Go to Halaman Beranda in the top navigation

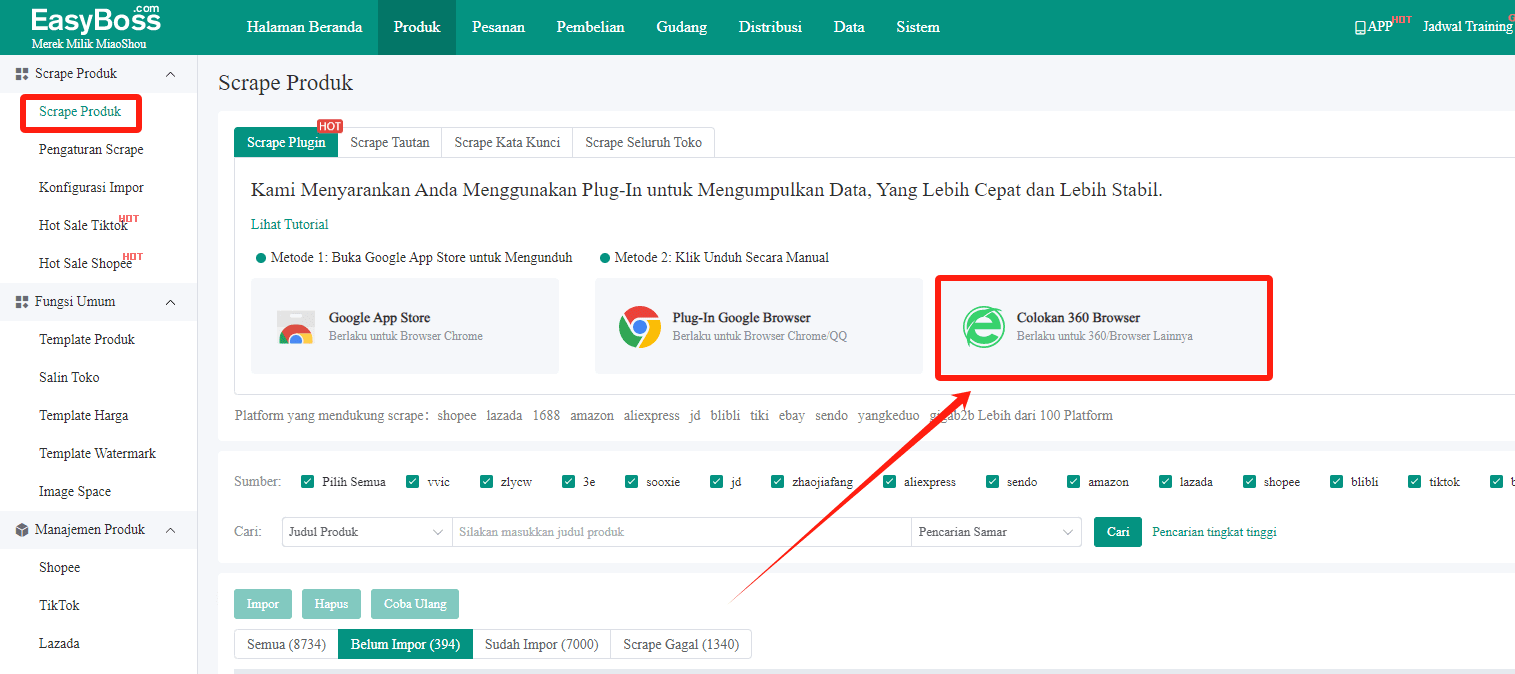point(304,27)
